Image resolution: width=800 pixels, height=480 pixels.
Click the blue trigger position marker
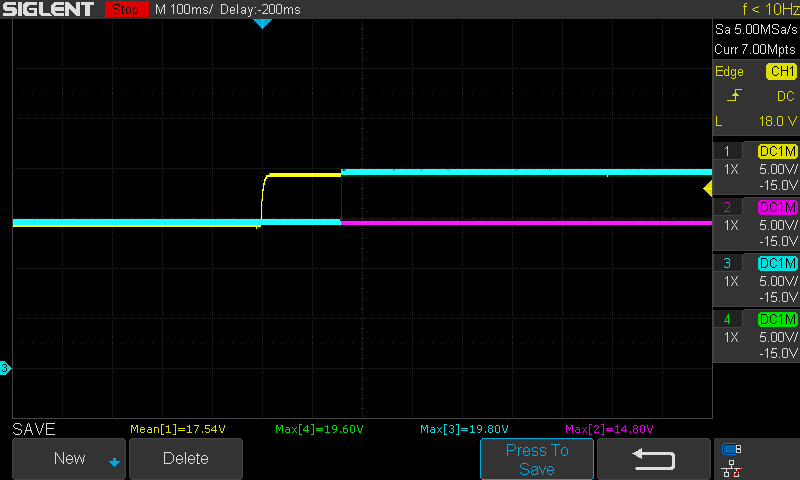262,23
